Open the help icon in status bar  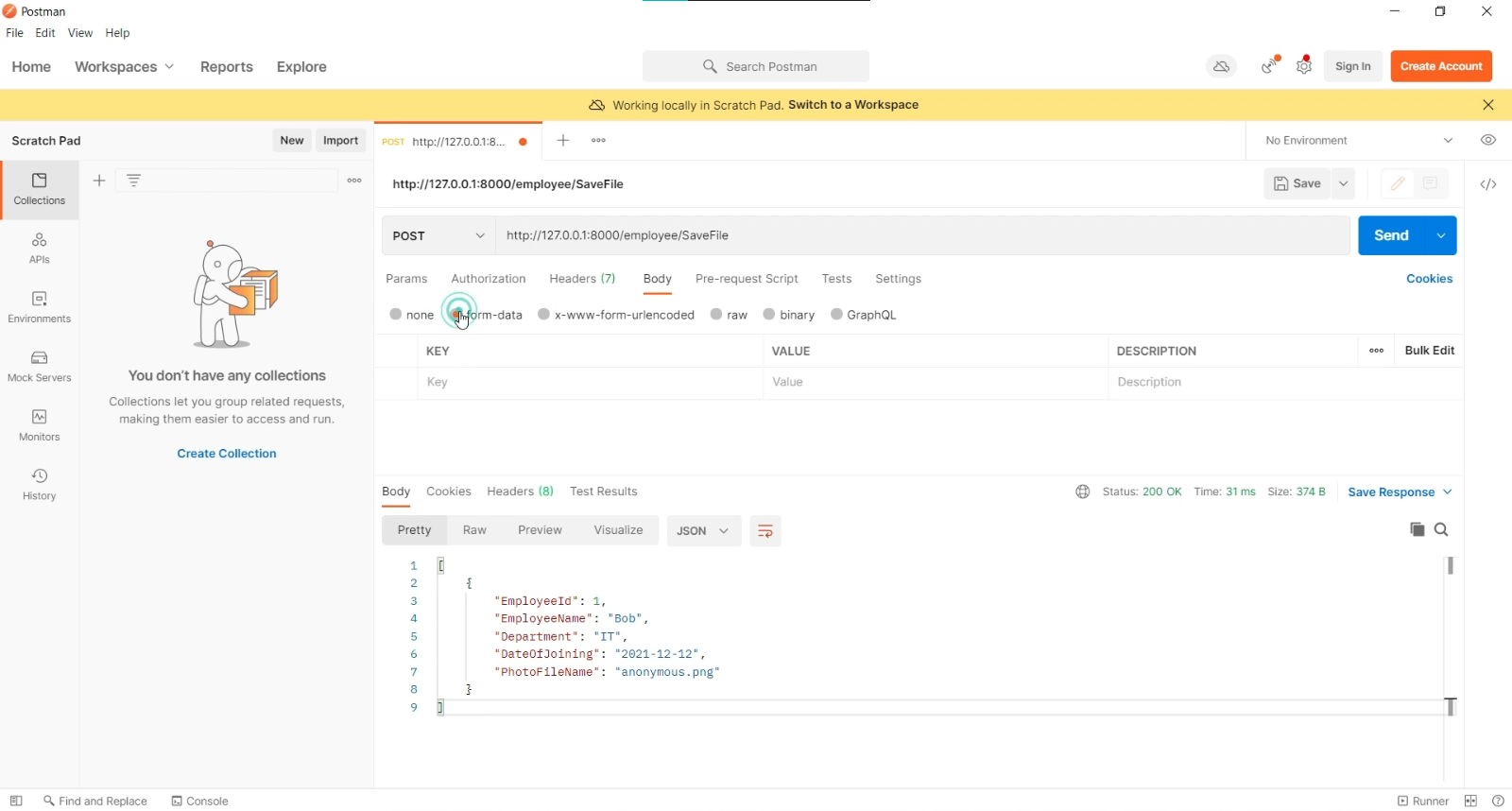point(1498,802)
